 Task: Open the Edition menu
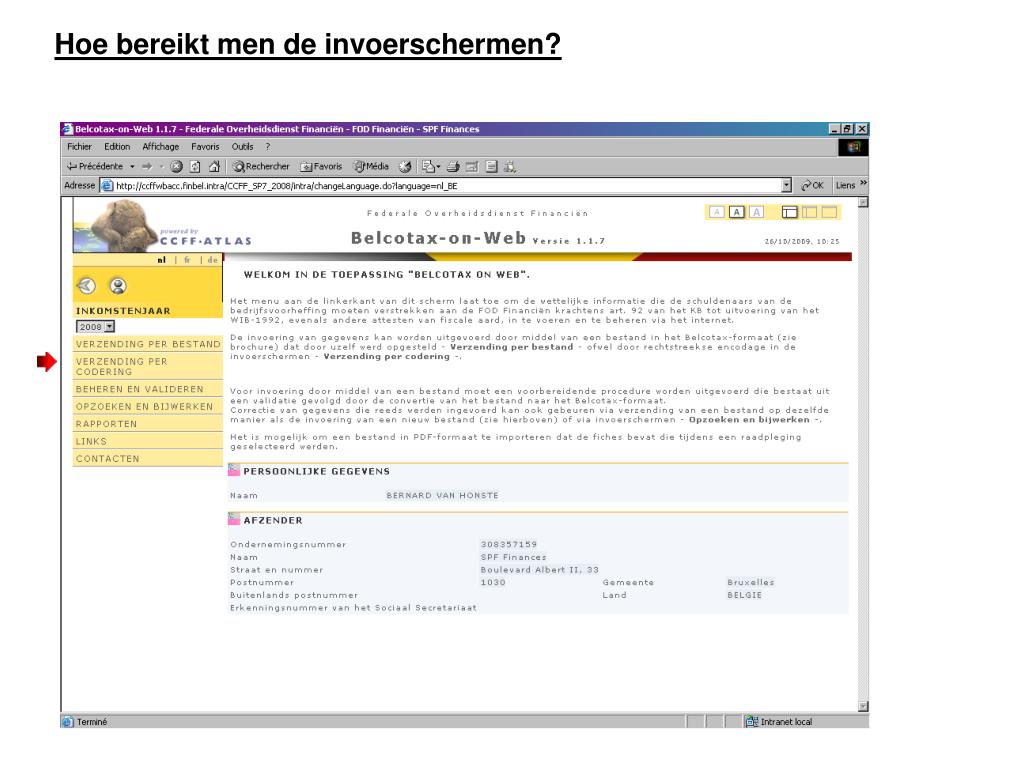[117, 147]
